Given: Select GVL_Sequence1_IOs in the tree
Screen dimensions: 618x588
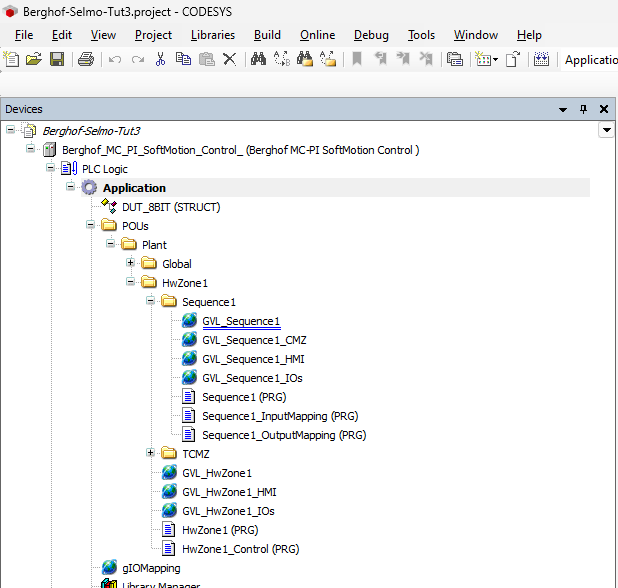Looking at the screenshot, I should coord(252,378).
